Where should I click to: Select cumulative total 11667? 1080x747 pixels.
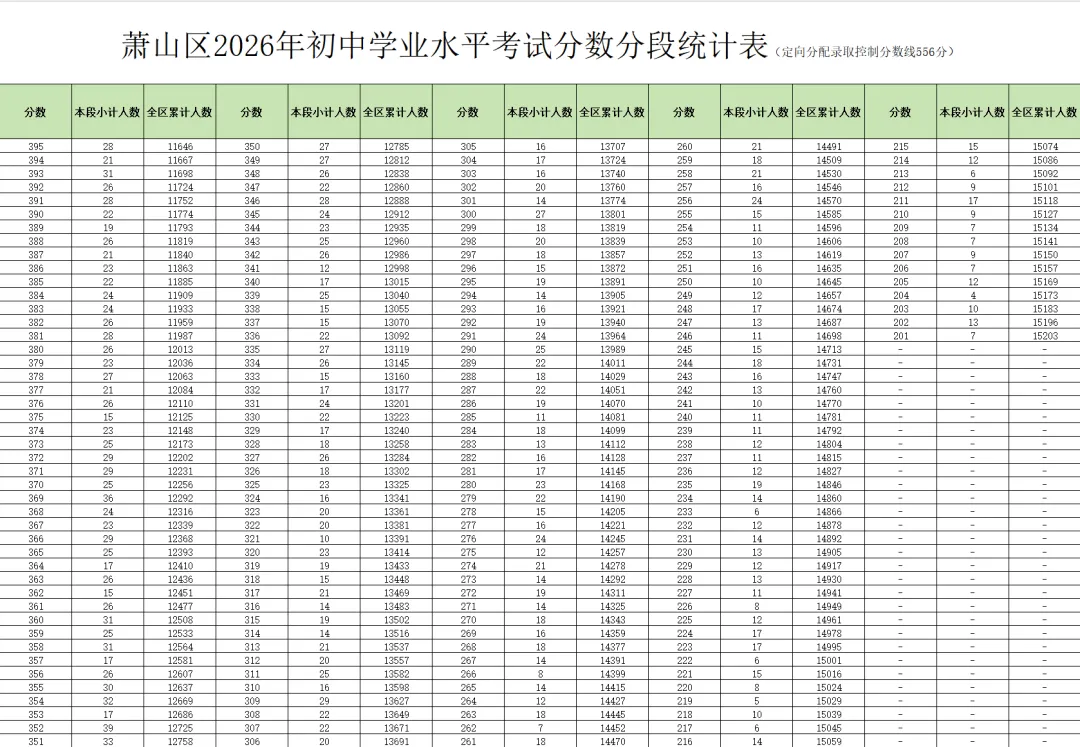180,160
